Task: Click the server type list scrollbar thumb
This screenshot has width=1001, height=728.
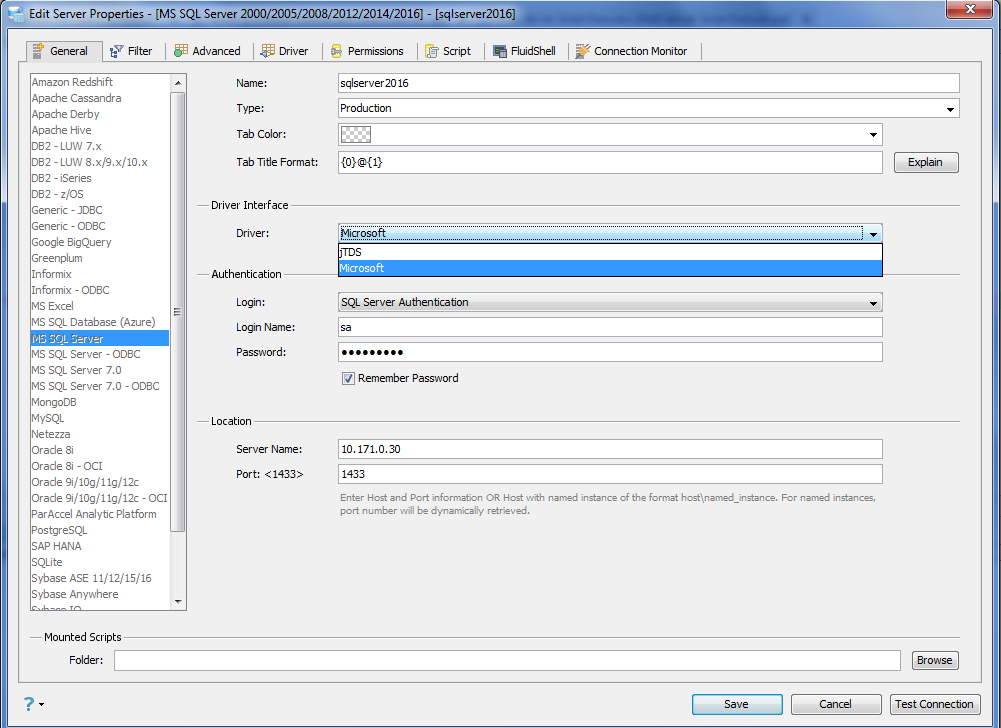Action: (x=178, y=312)
